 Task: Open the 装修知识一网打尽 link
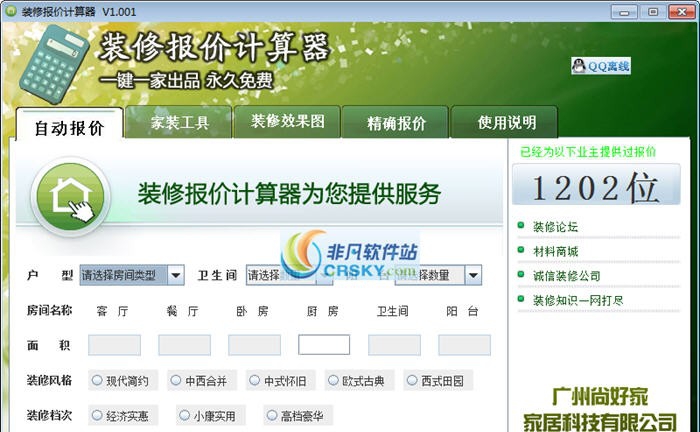tap(578, 300)
